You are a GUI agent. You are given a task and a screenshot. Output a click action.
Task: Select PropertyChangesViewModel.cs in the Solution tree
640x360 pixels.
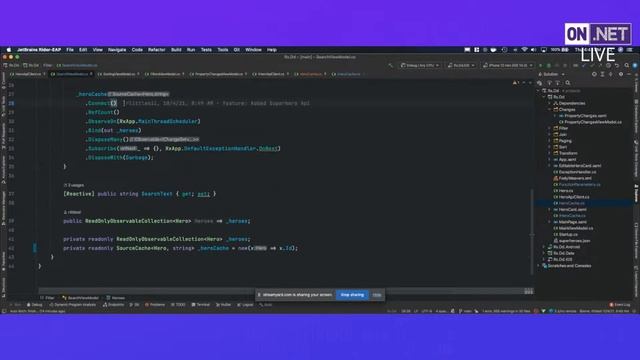[593, 122]
